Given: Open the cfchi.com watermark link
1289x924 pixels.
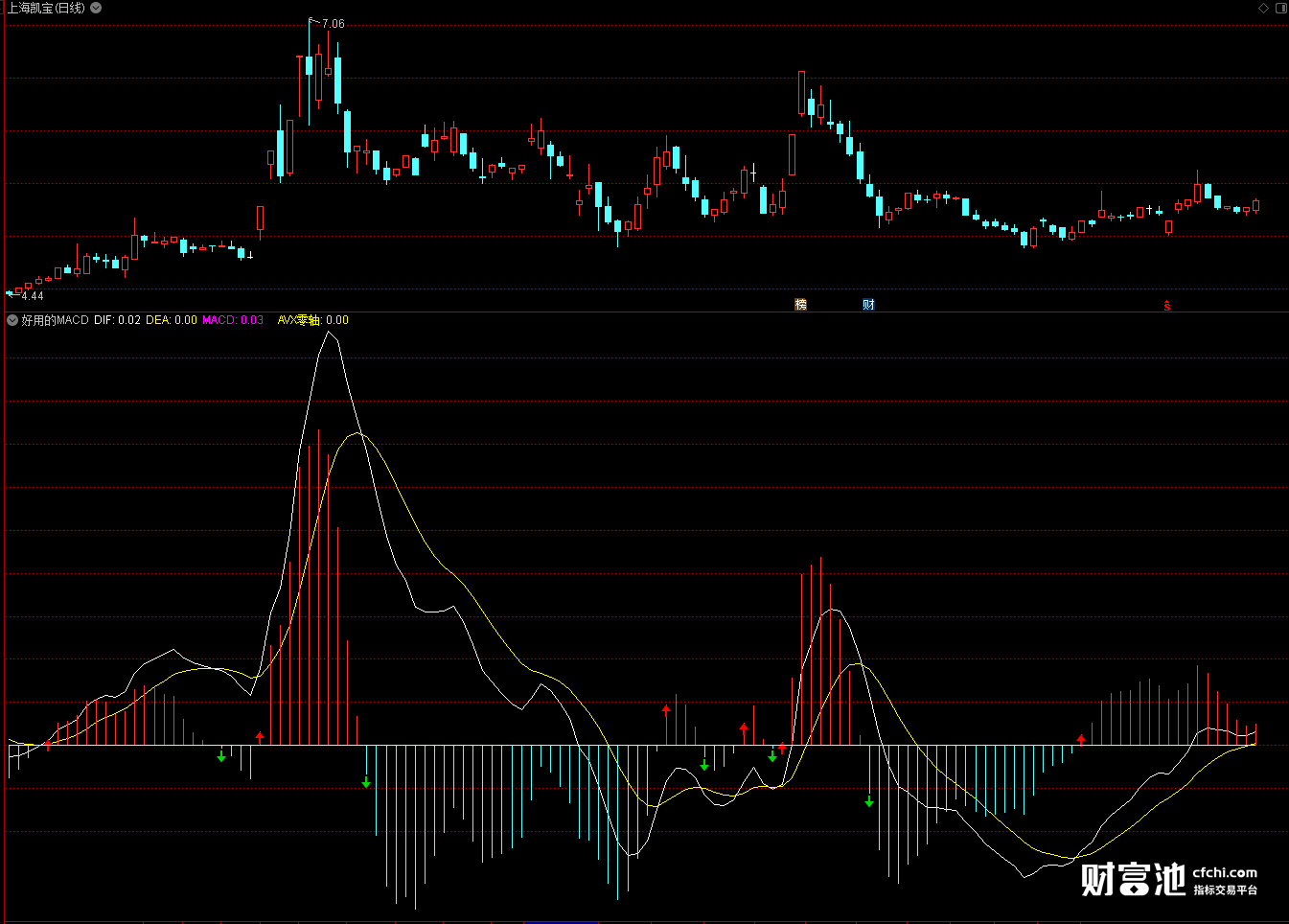Looking at the screenshot, I should point(1225,872).
